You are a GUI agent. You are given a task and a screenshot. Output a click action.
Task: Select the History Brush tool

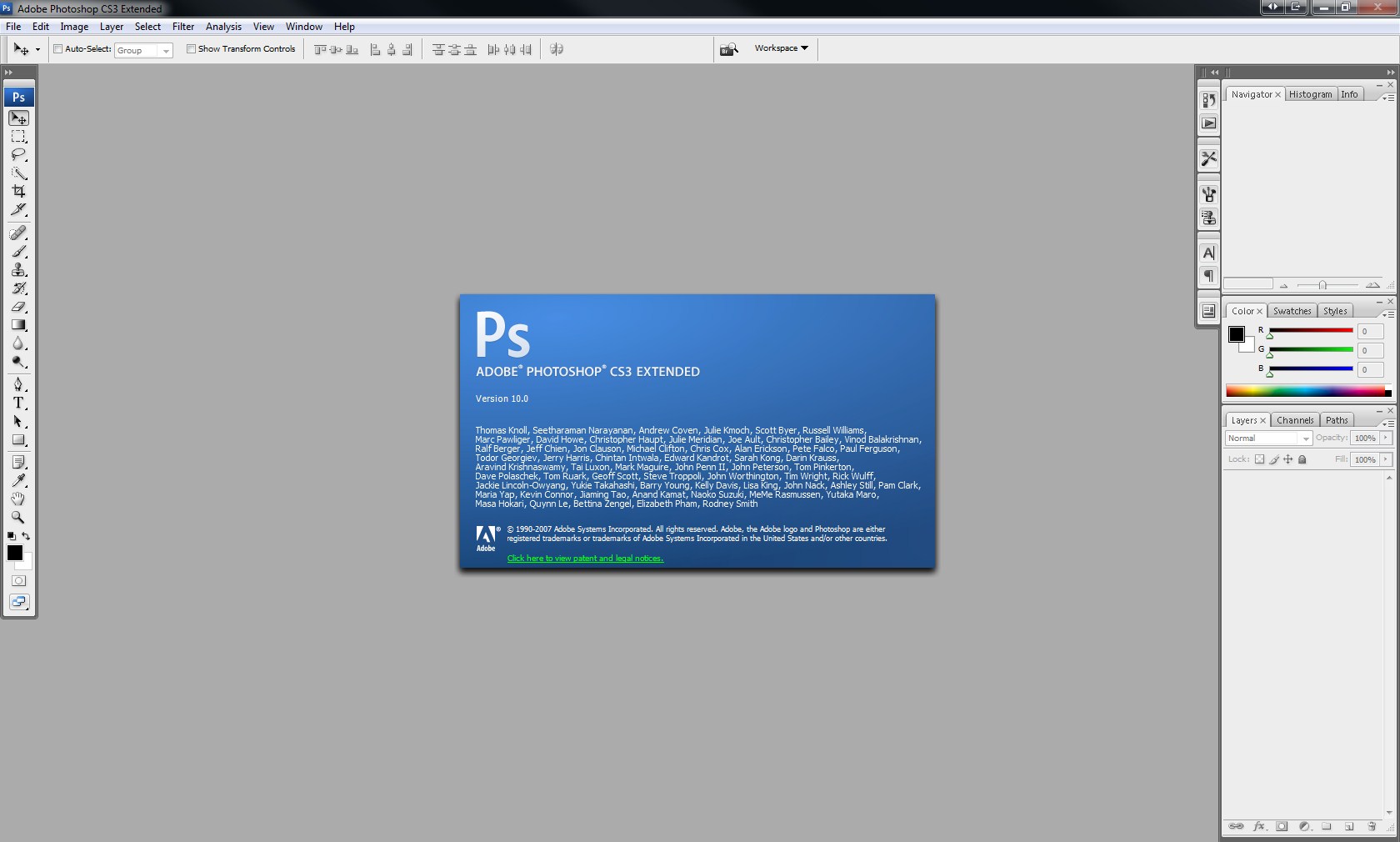(18, 288)
